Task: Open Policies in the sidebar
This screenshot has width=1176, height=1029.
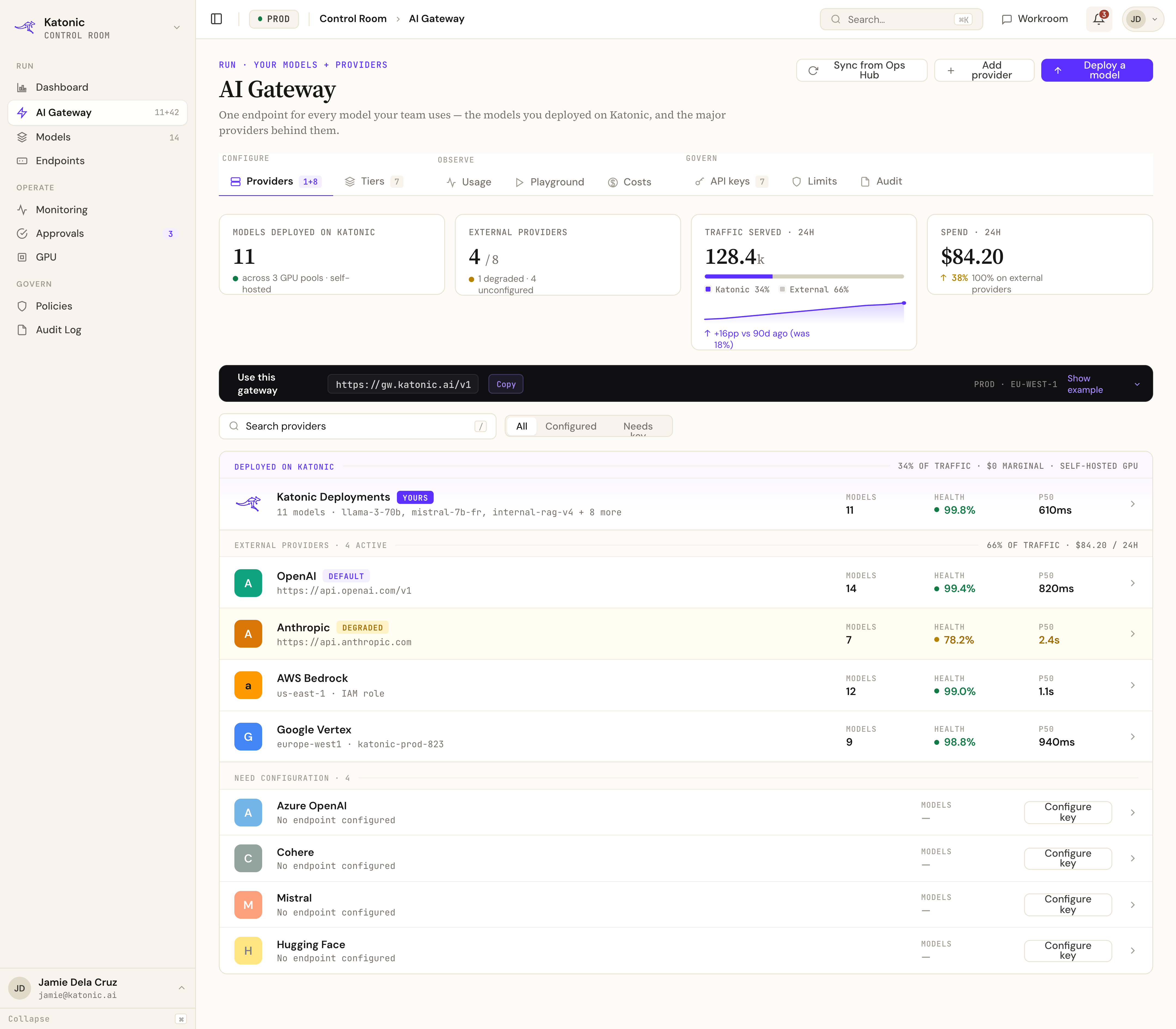Action: point(98,306)
